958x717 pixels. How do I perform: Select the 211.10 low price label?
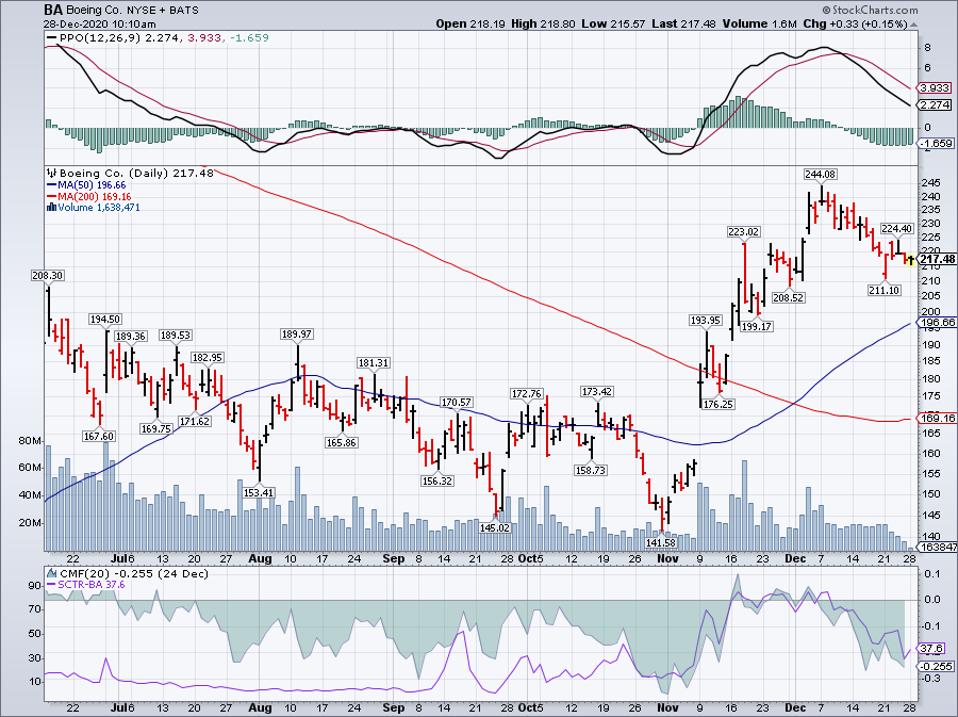[x=884, y=290]
